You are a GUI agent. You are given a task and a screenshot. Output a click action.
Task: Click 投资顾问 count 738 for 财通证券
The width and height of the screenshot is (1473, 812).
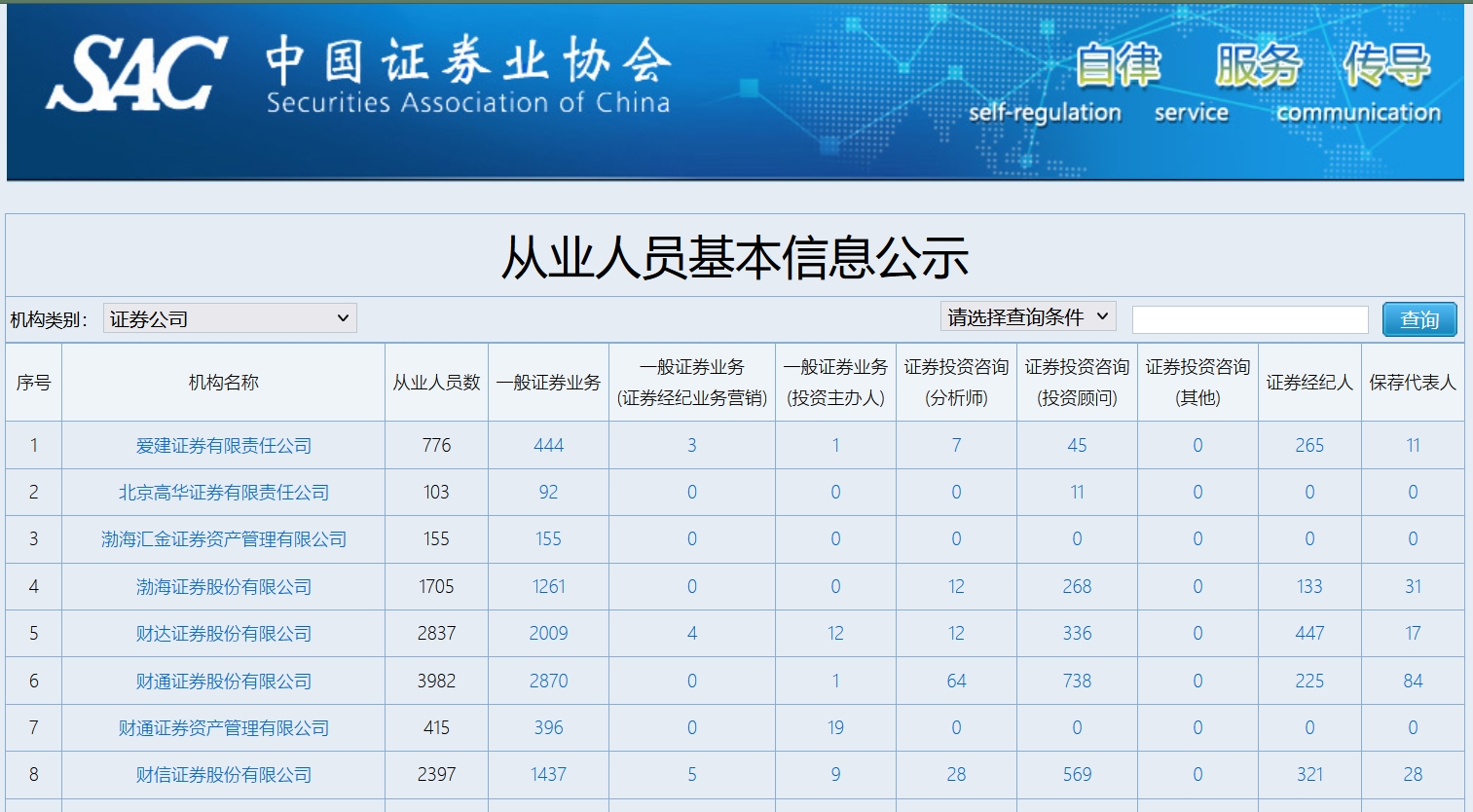coord(1077,682)
